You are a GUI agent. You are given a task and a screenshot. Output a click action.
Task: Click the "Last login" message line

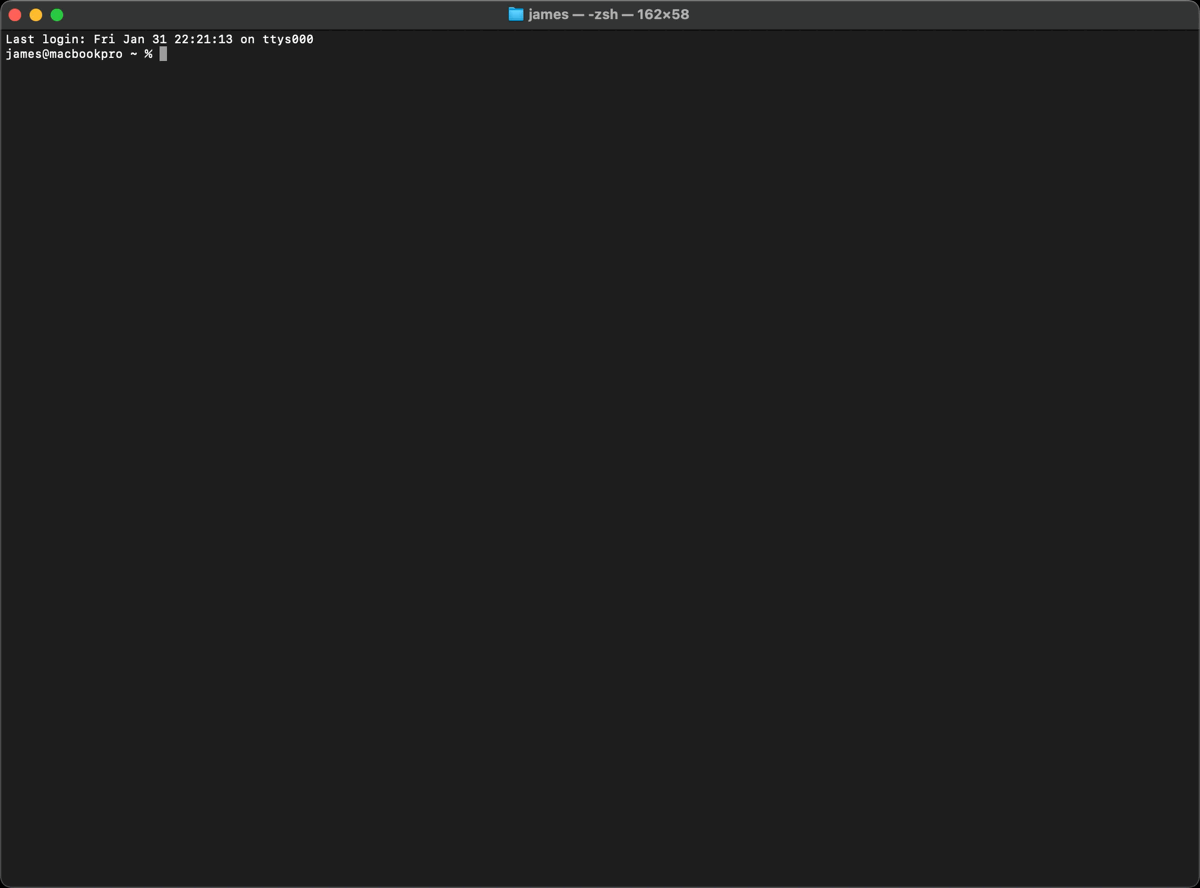pos(160,39)
